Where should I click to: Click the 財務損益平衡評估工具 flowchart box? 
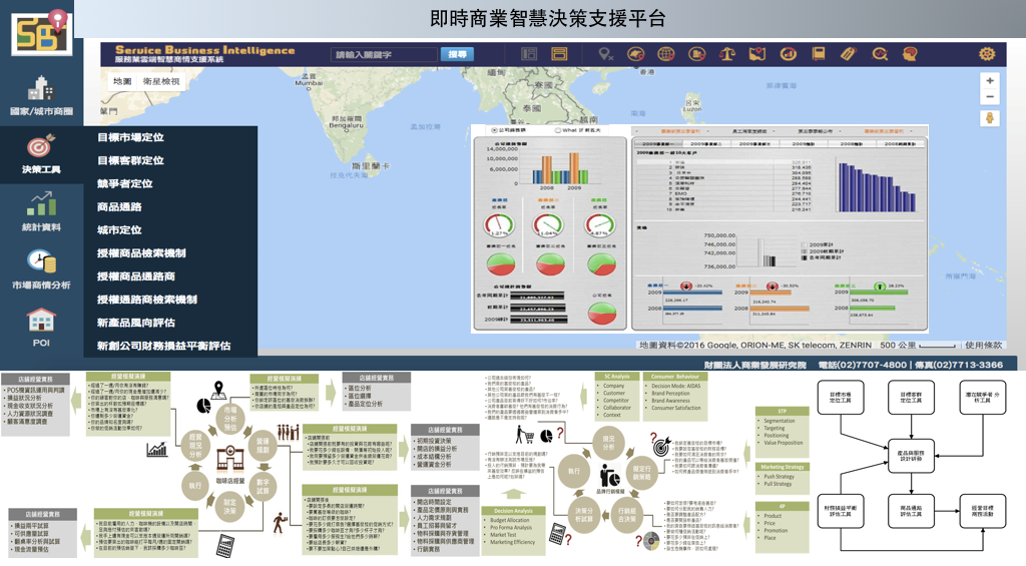click(x=841, y=510)
